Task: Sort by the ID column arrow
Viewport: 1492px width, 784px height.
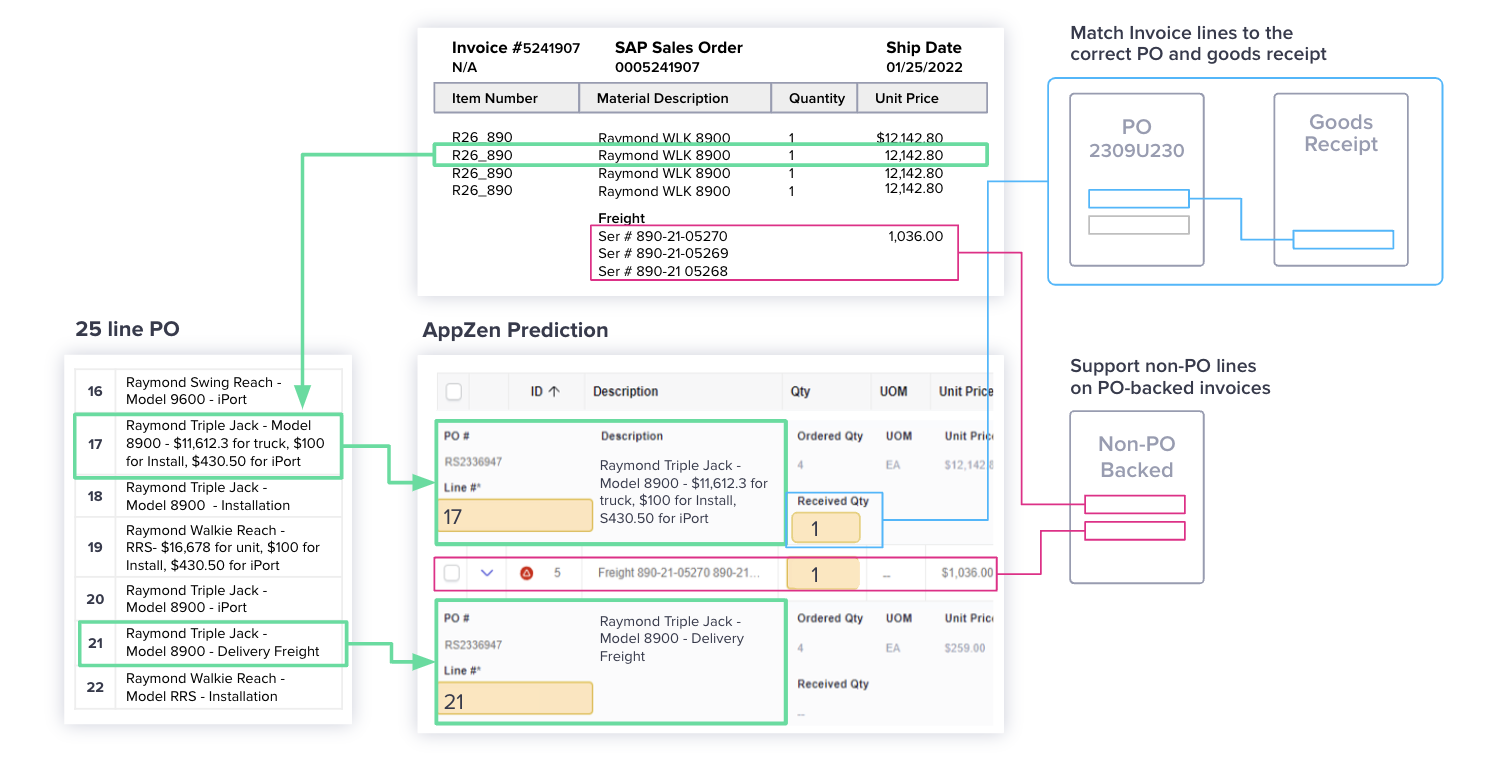Action: [x=554, y=391]
